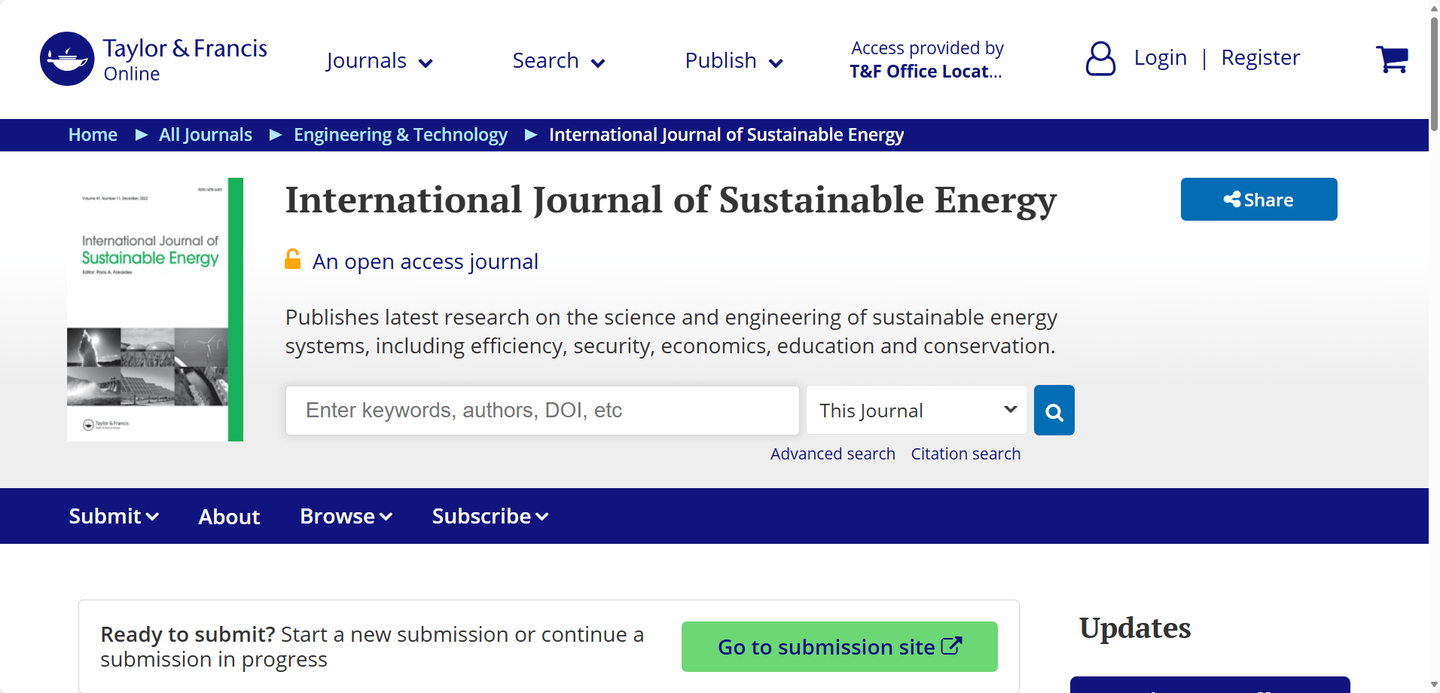Click the open access padlock icon
This screenshot has width=1440, height=693.
tap(292, 259)
